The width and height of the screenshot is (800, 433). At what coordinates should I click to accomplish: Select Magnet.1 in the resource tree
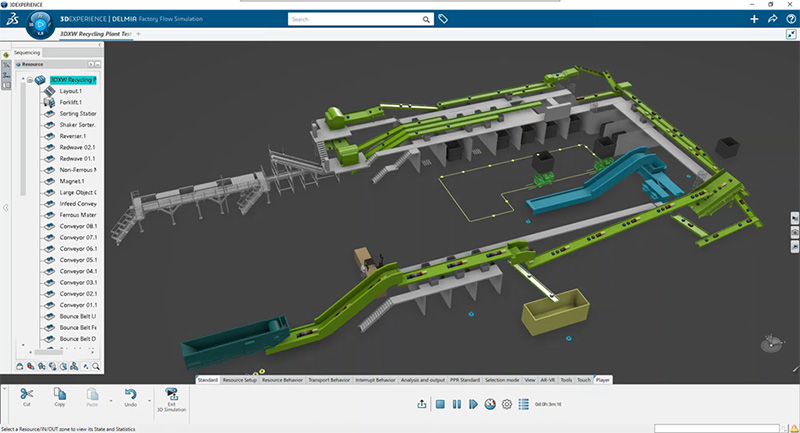click(74, 181)
